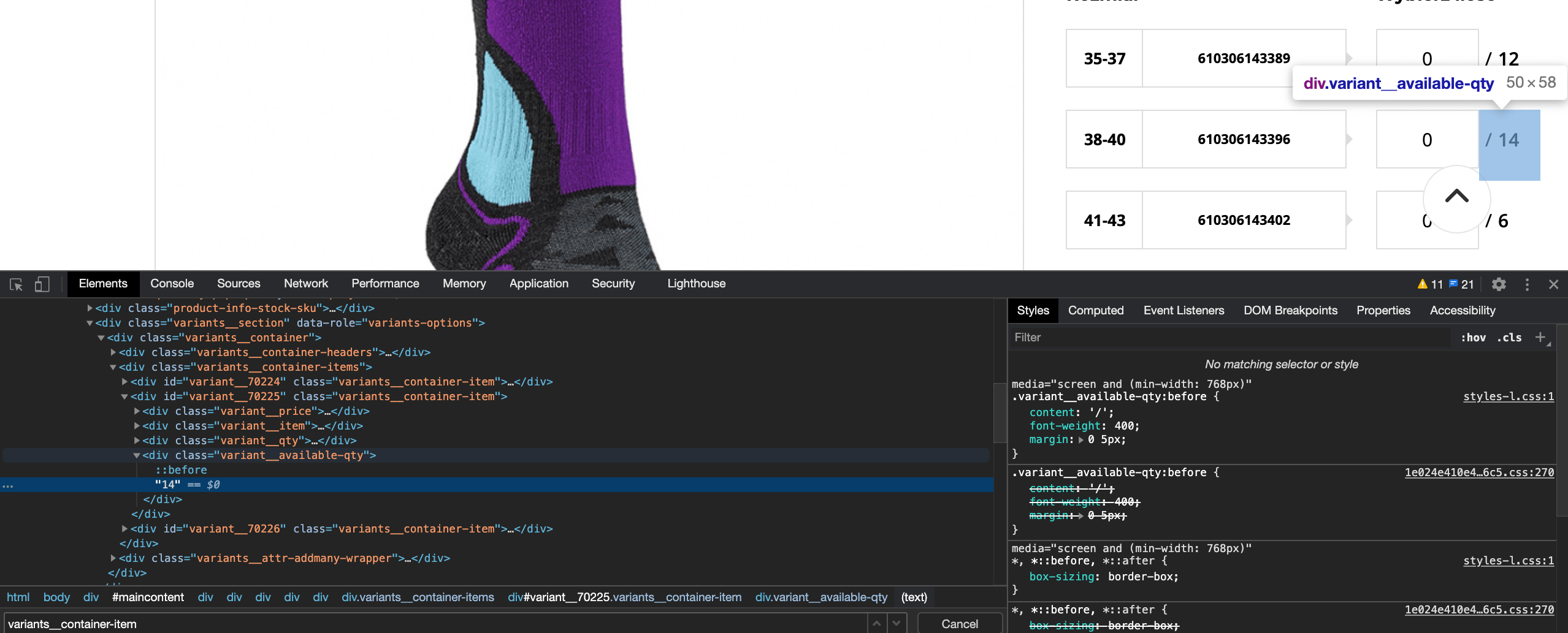Image resolution: width=1568 pixels, height=633 pixels.
Task: Toggle the .cls class editor
Action: [x=1509, y=338]
